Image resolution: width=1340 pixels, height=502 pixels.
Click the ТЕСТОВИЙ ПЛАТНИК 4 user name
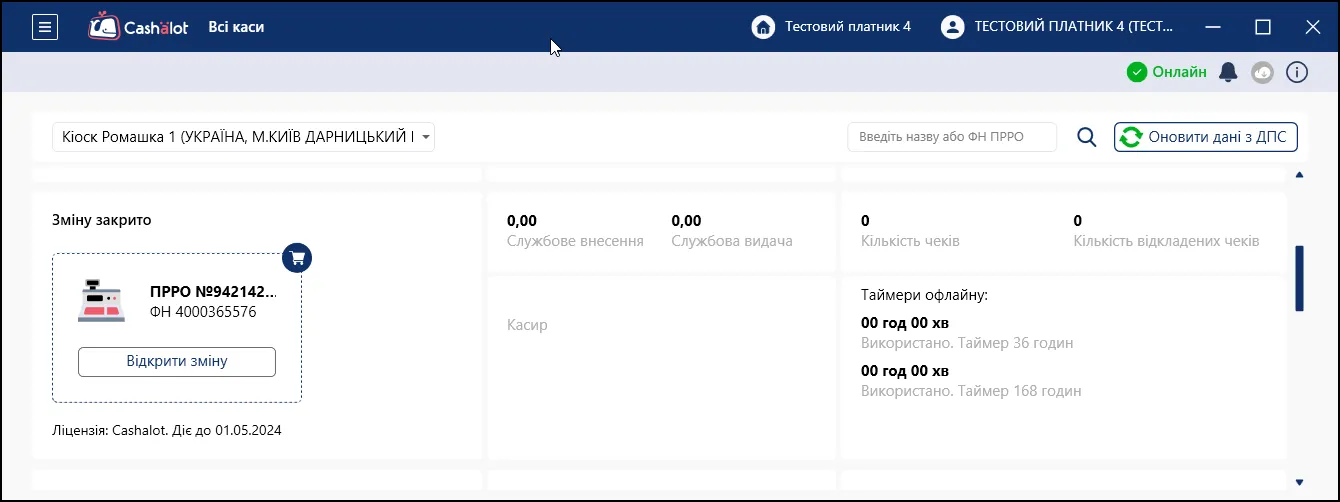pyautogui.click(x=1074, y=27)
